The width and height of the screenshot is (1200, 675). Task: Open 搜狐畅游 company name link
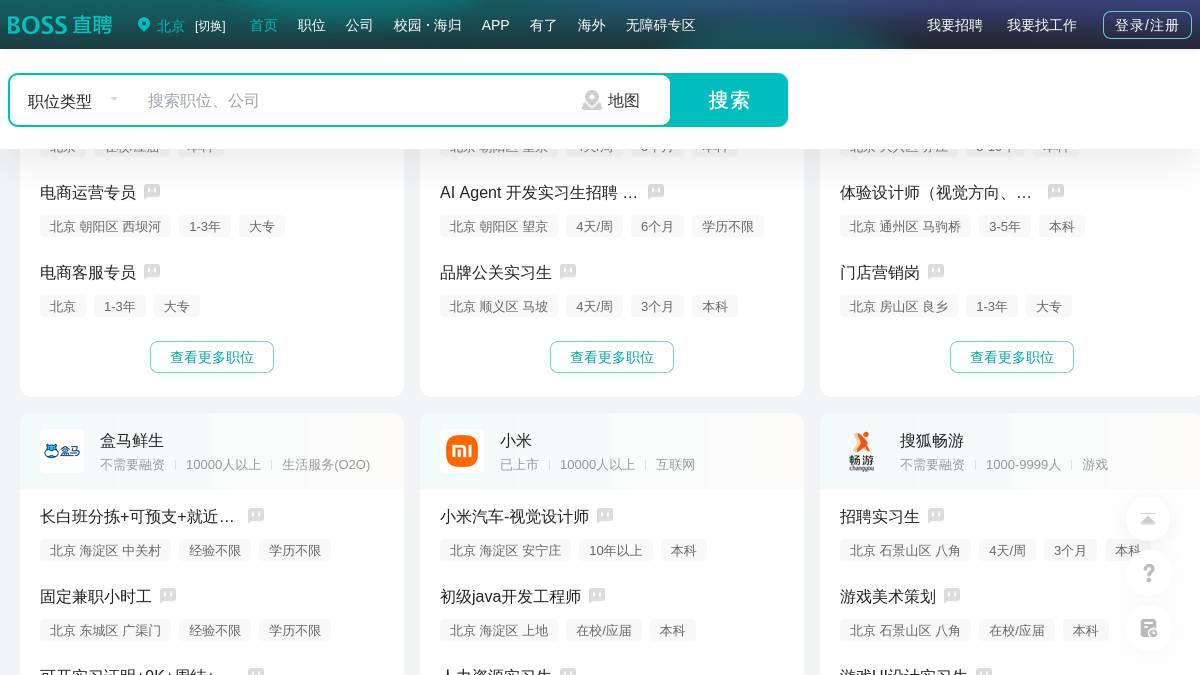pos(932,440)
